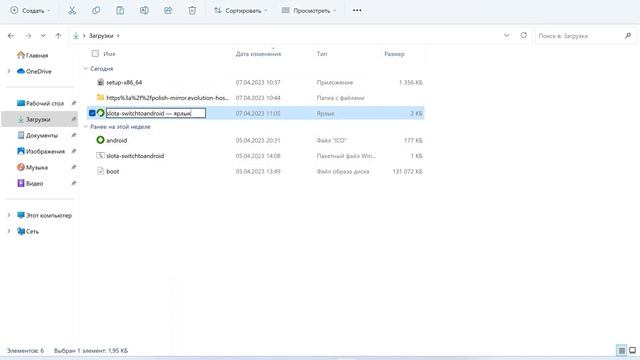Click the downloads icon in address bar
Image resolution: width=640 pixels, height=360 pixels.
[76, 36]
